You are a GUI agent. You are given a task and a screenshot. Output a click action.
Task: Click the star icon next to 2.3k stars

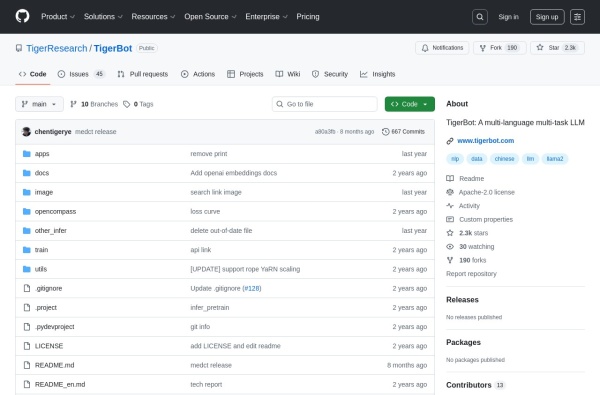coord(450,233)
